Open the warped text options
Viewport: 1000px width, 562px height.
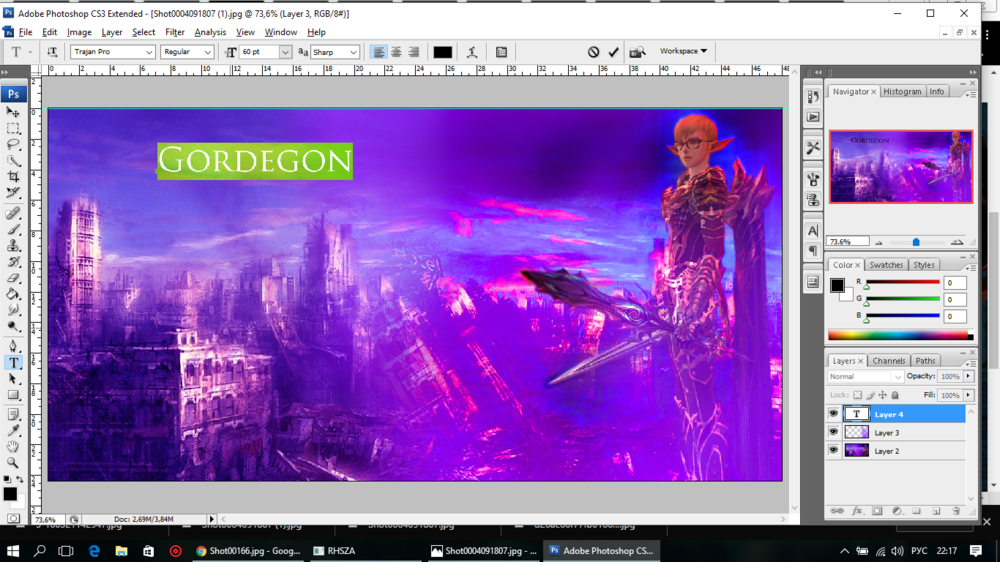tap(472, 52)
